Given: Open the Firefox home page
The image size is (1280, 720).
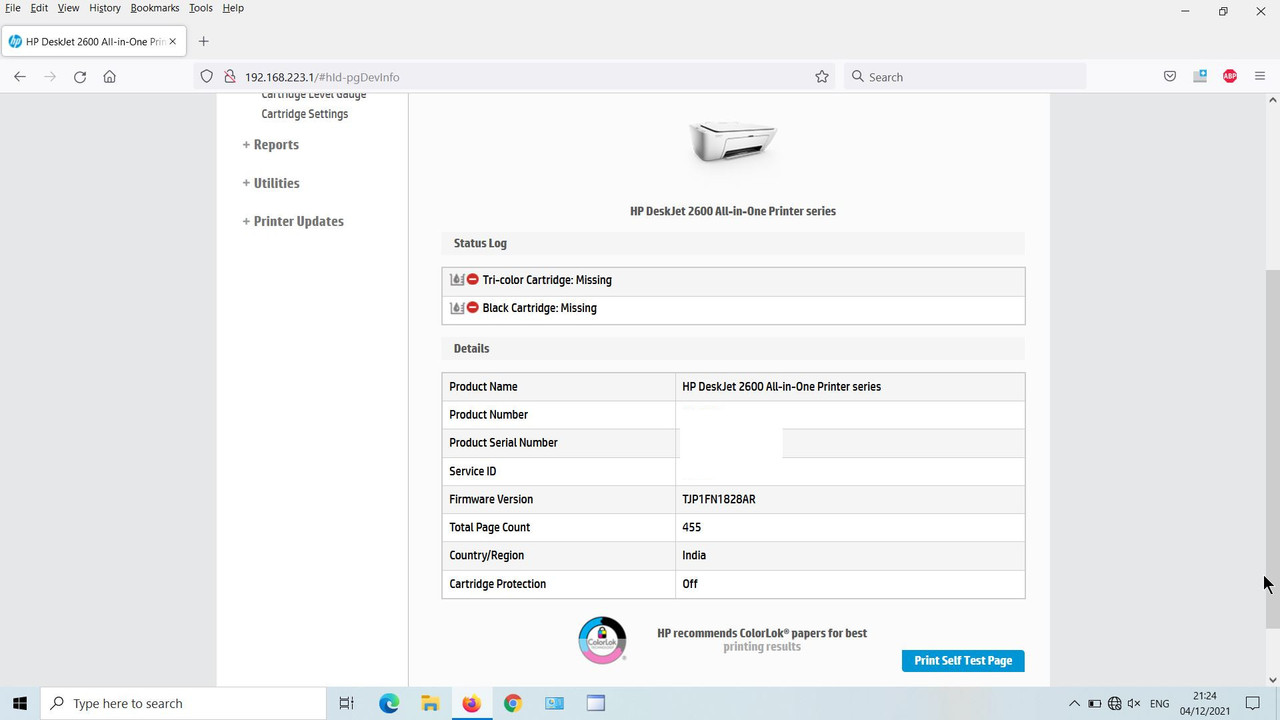Looking at the screenshot, I should (110, 77).
